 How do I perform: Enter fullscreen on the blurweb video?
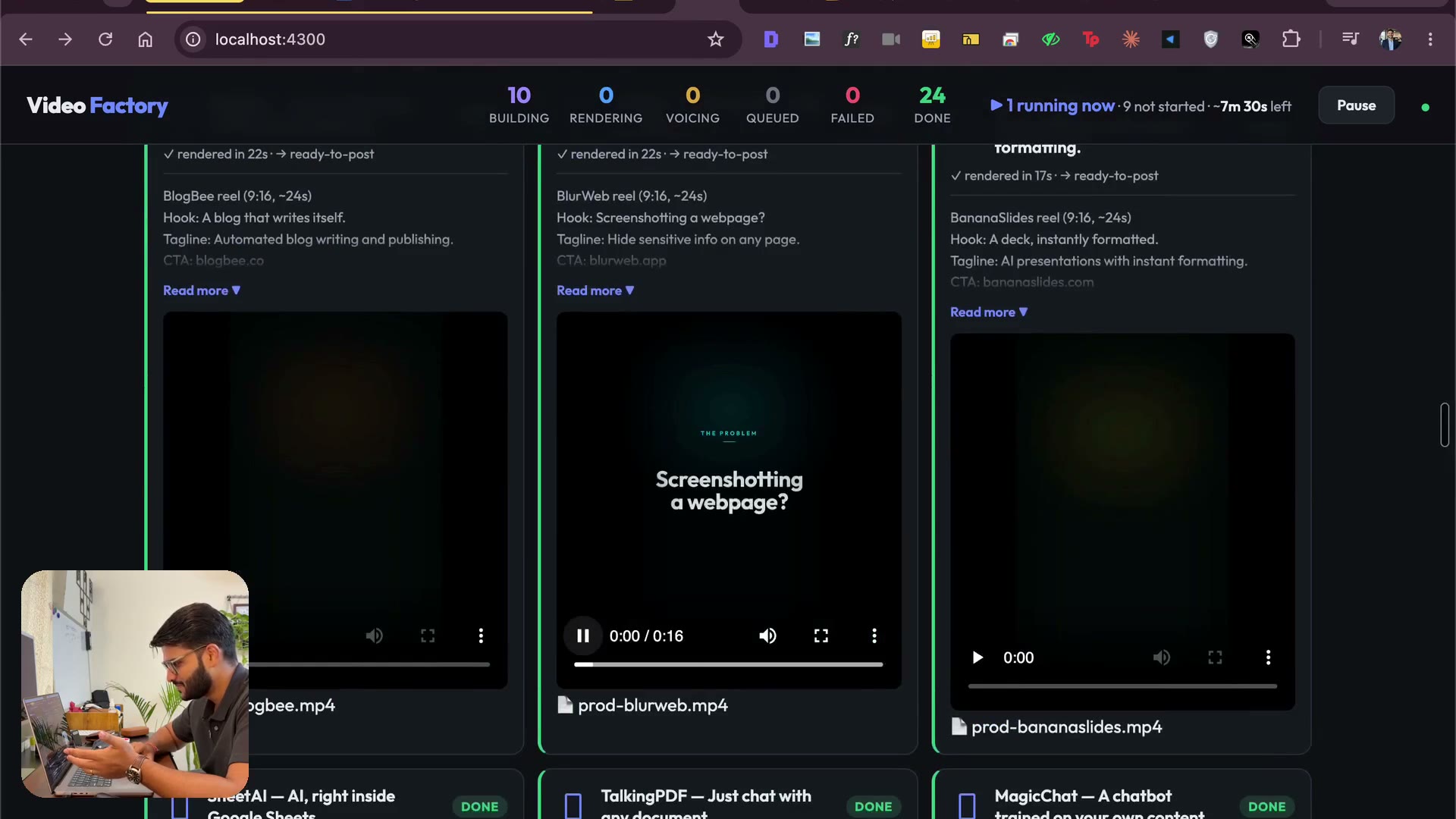point(821,636)
